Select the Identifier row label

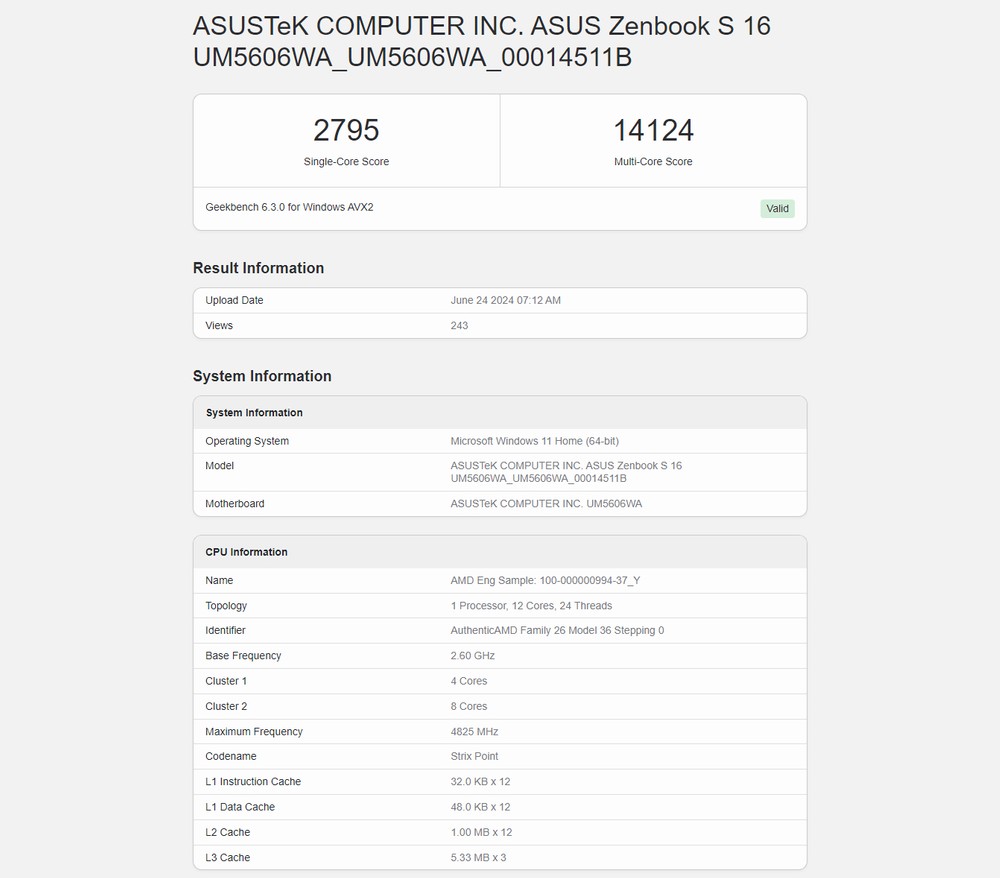click(x=225, y=631)
